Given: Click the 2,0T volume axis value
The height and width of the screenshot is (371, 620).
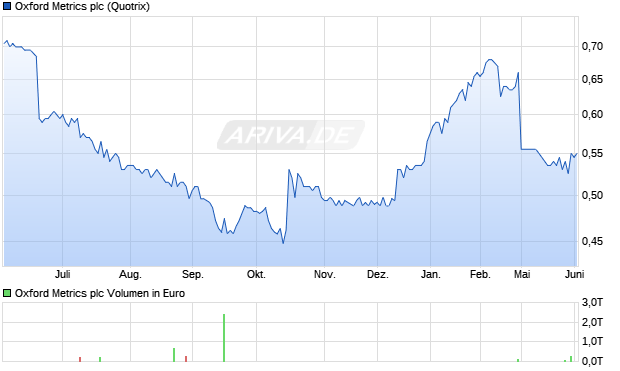Looking at the screenshot, I should [x=592, y=322].
